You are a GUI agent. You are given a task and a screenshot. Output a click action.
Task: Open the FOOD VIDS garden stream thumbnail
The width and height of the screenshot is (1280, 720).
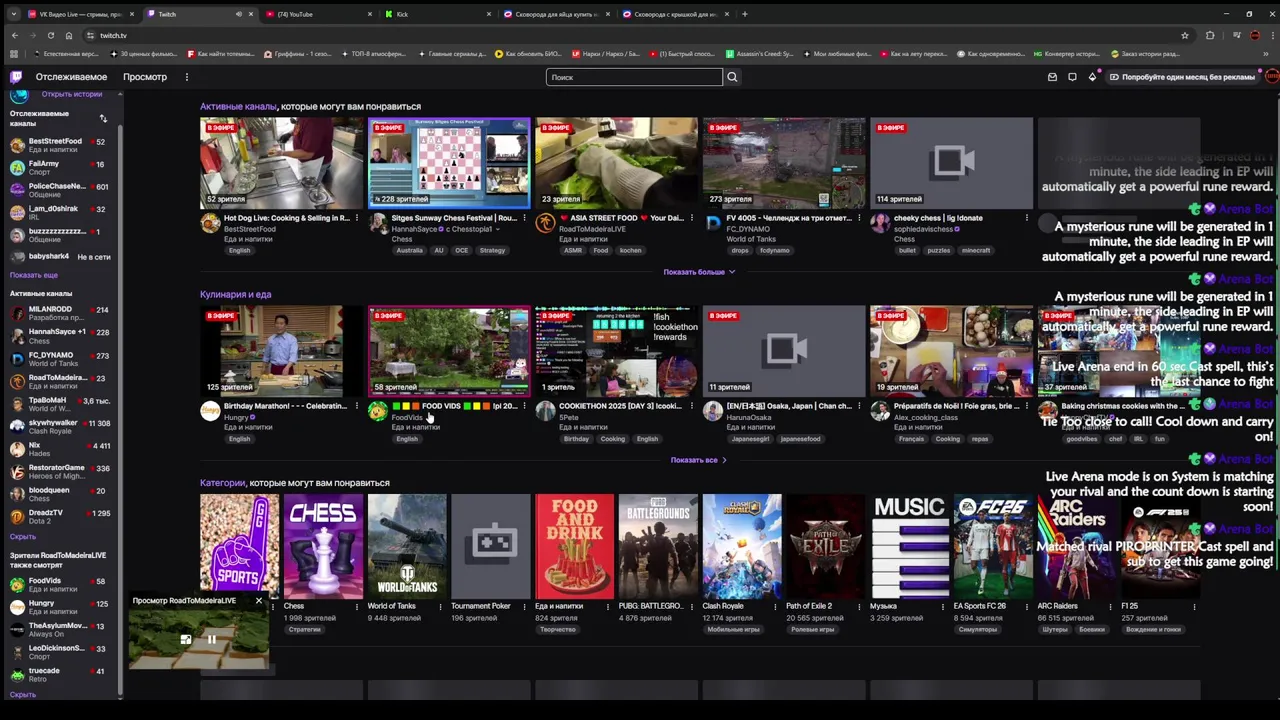click(449, 350)
